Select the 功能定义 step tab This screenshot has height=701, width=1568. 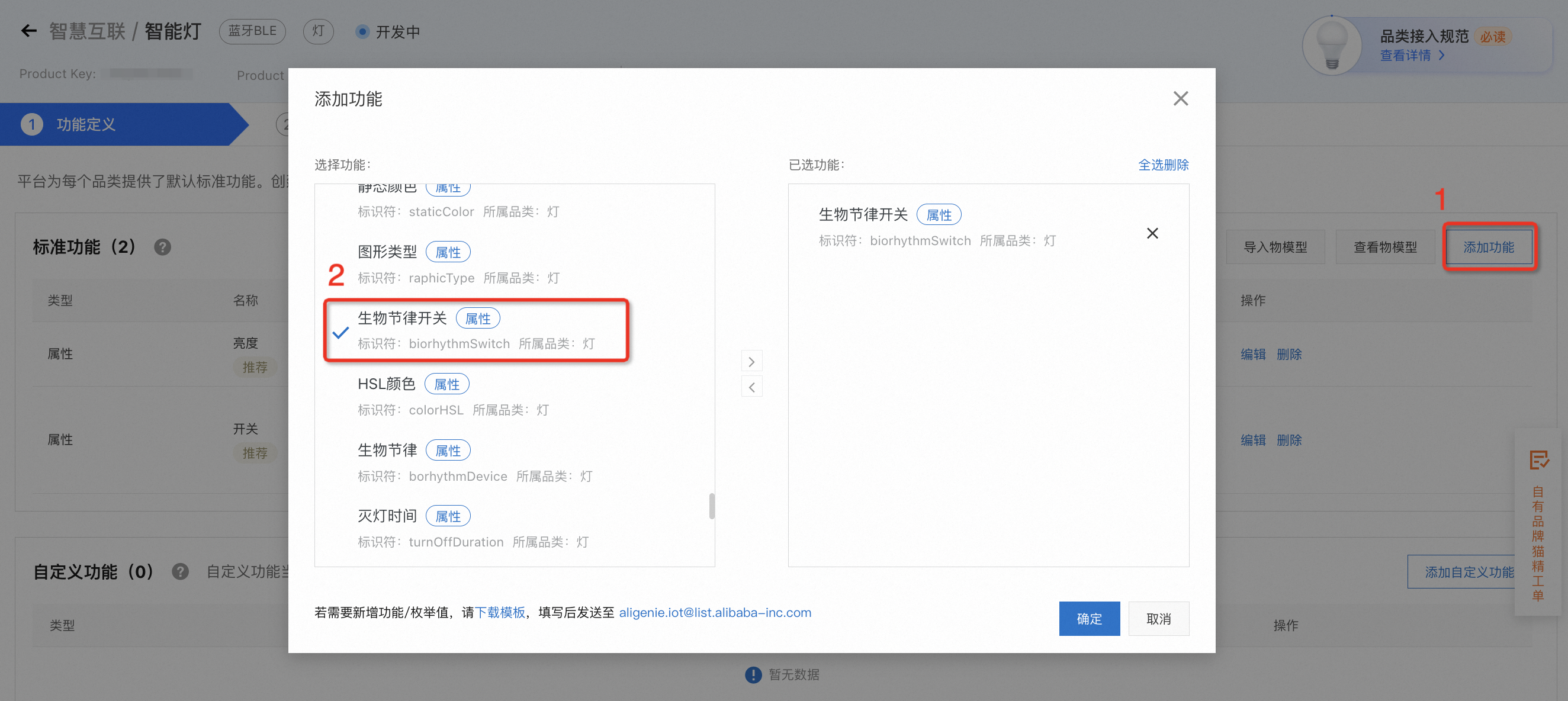click(124, 124)
